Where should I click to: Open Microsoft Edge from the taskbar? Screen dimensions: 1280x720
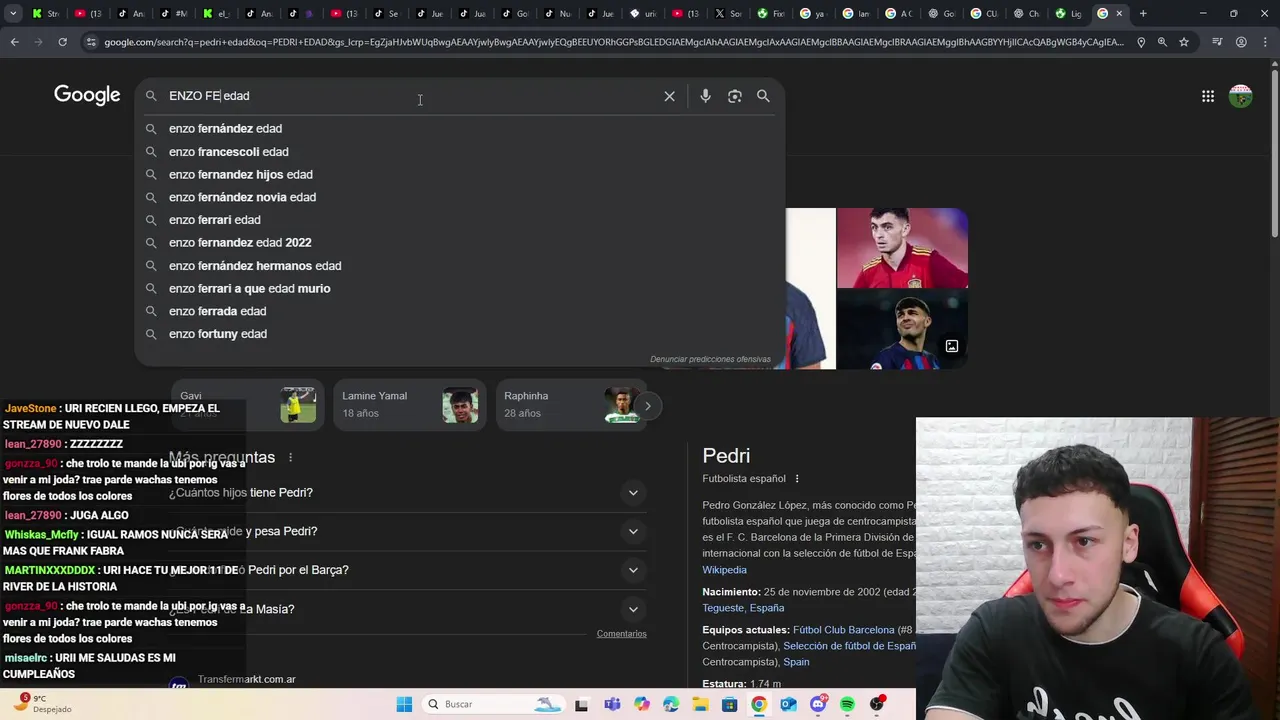[x=671, y=704]
